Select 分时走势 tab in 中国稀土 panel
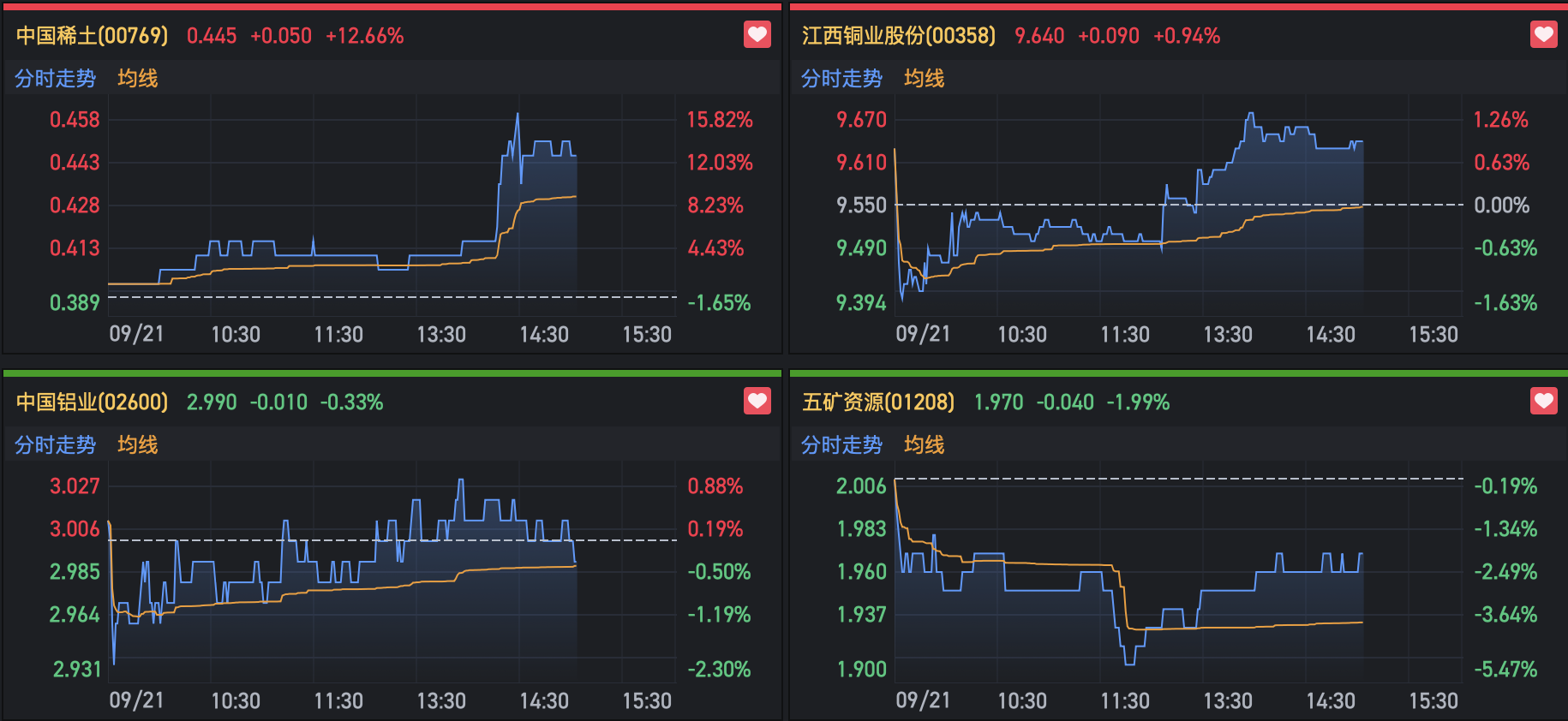This screenshot has width=1568, height=721. tap(55, 79)
